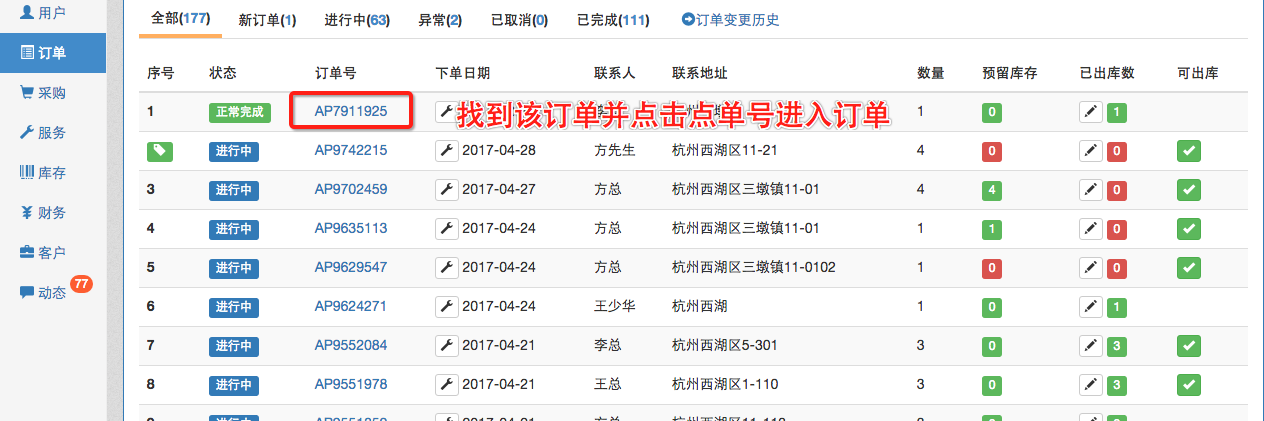Click pencil edit icon in AP7911925 row
The image size is (1264, 421).
(1091, 112)
